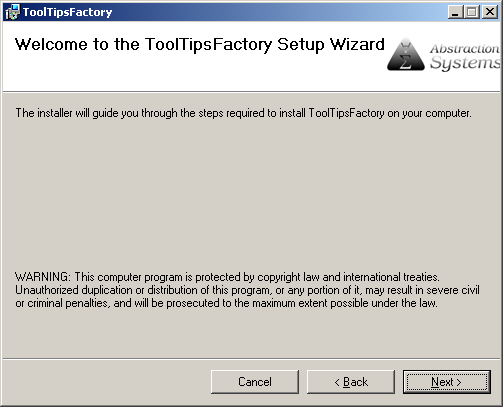Select the word Systems in the logo
The image size is (503, 407).
point(465,63)
